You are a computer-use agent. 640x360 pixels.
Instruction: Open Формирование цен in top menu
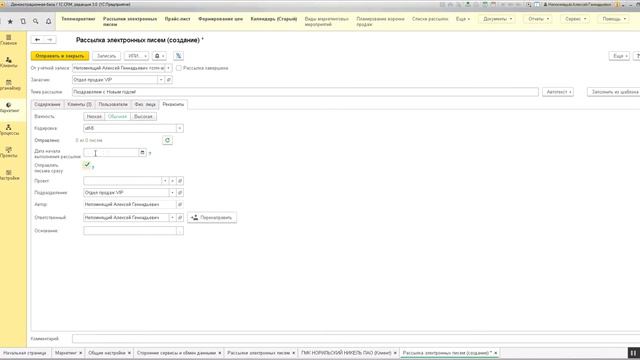tap(220, 19)
